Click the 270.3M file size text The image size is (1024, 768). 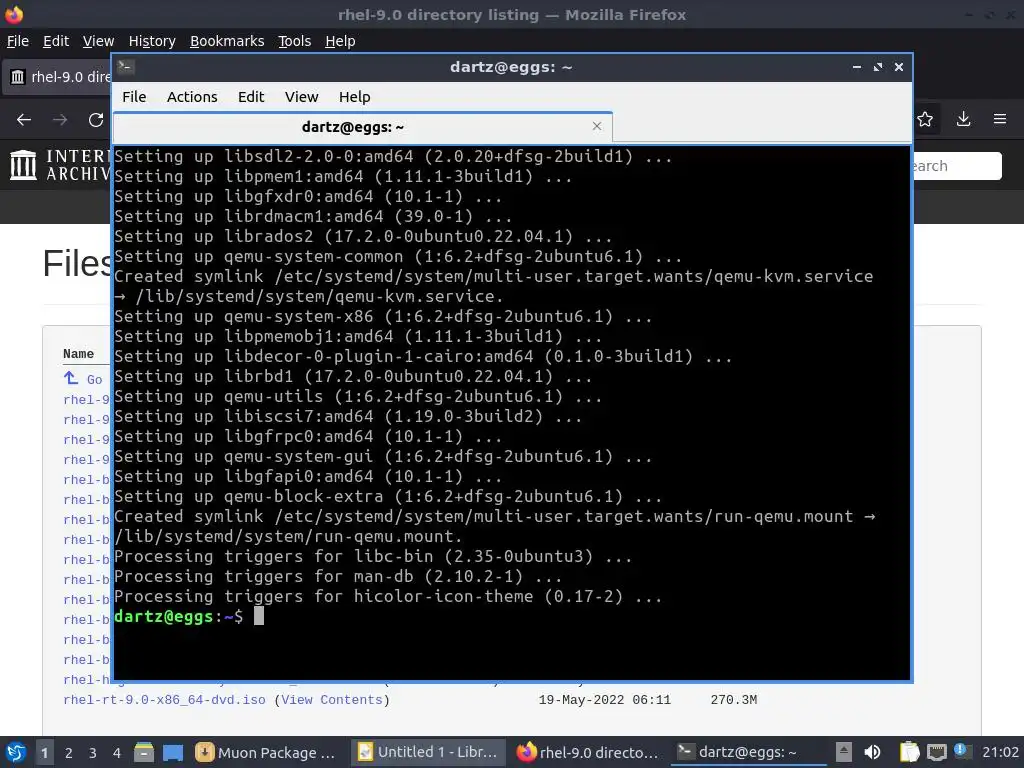pos(733,700)
